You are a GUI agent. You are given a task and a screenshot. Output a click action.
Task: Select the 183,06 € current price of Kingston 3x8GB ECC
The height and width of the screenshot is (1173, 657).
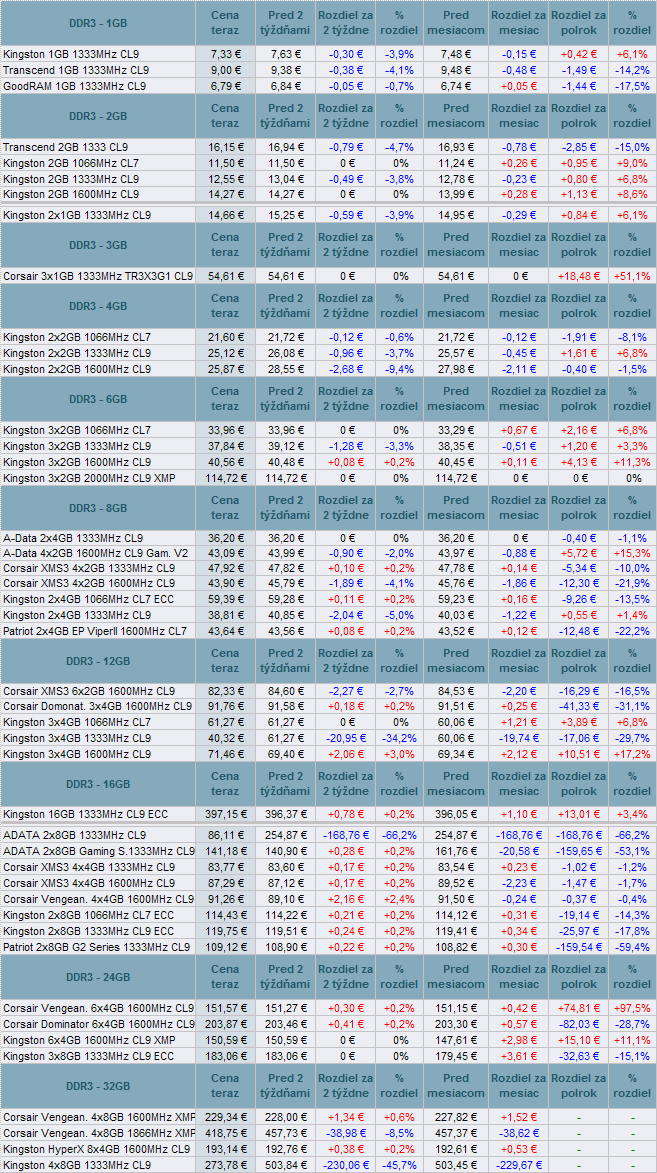click(x=225, y=1056)
